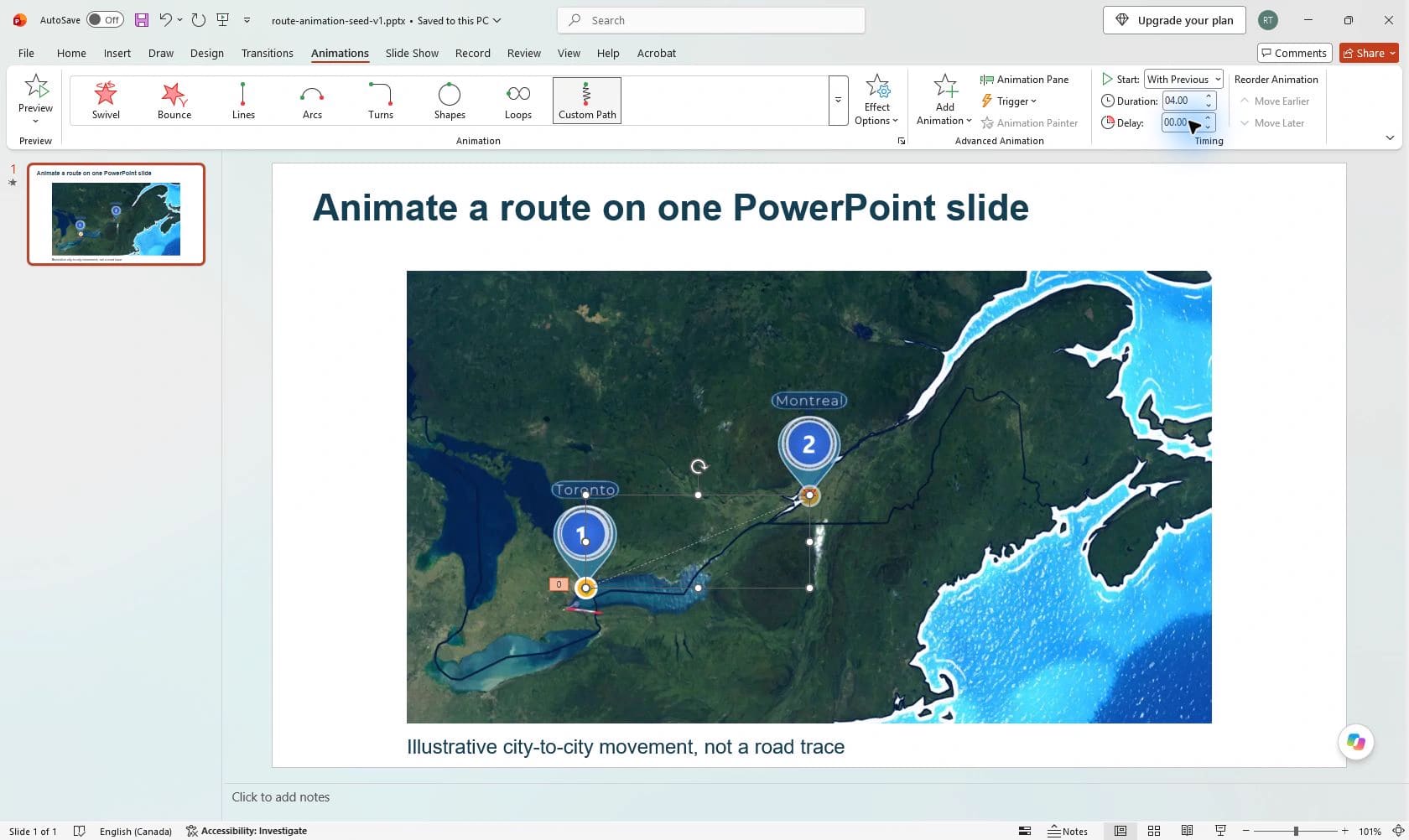Open the Add Animation dropdown

point(944,100)
